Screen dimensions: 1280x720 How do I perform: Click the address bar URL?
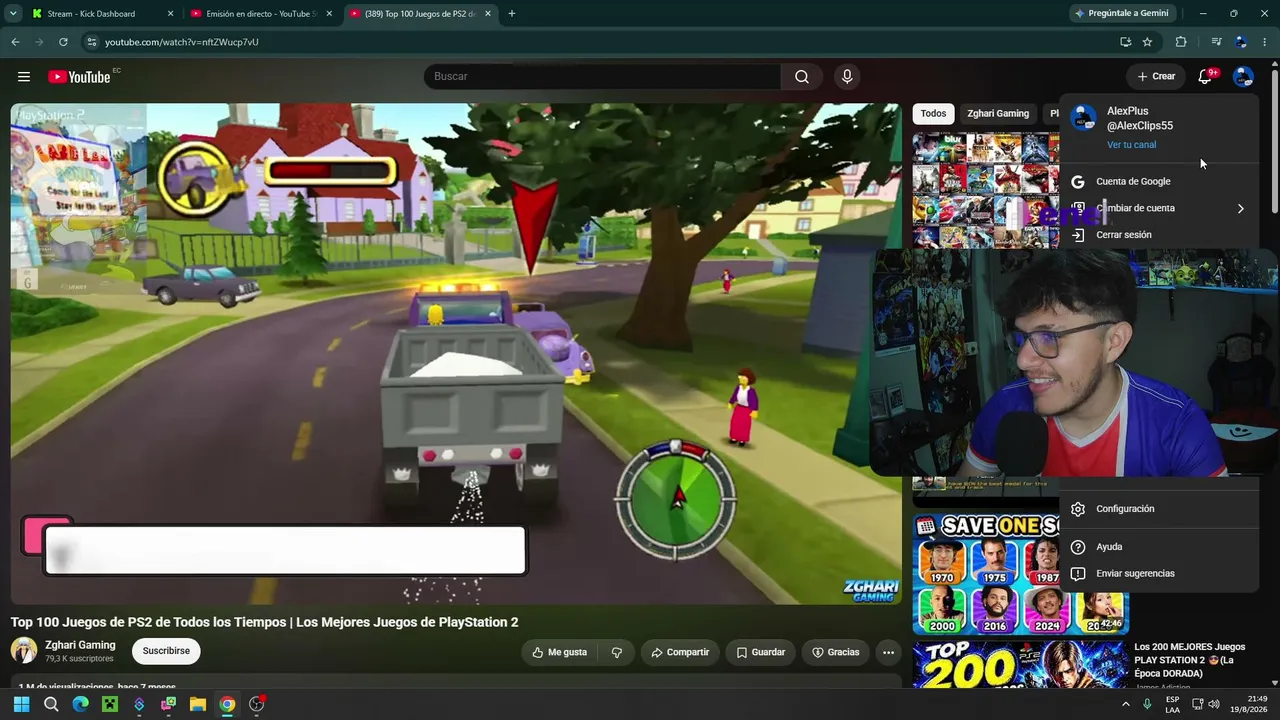click(x=182, y=42)
